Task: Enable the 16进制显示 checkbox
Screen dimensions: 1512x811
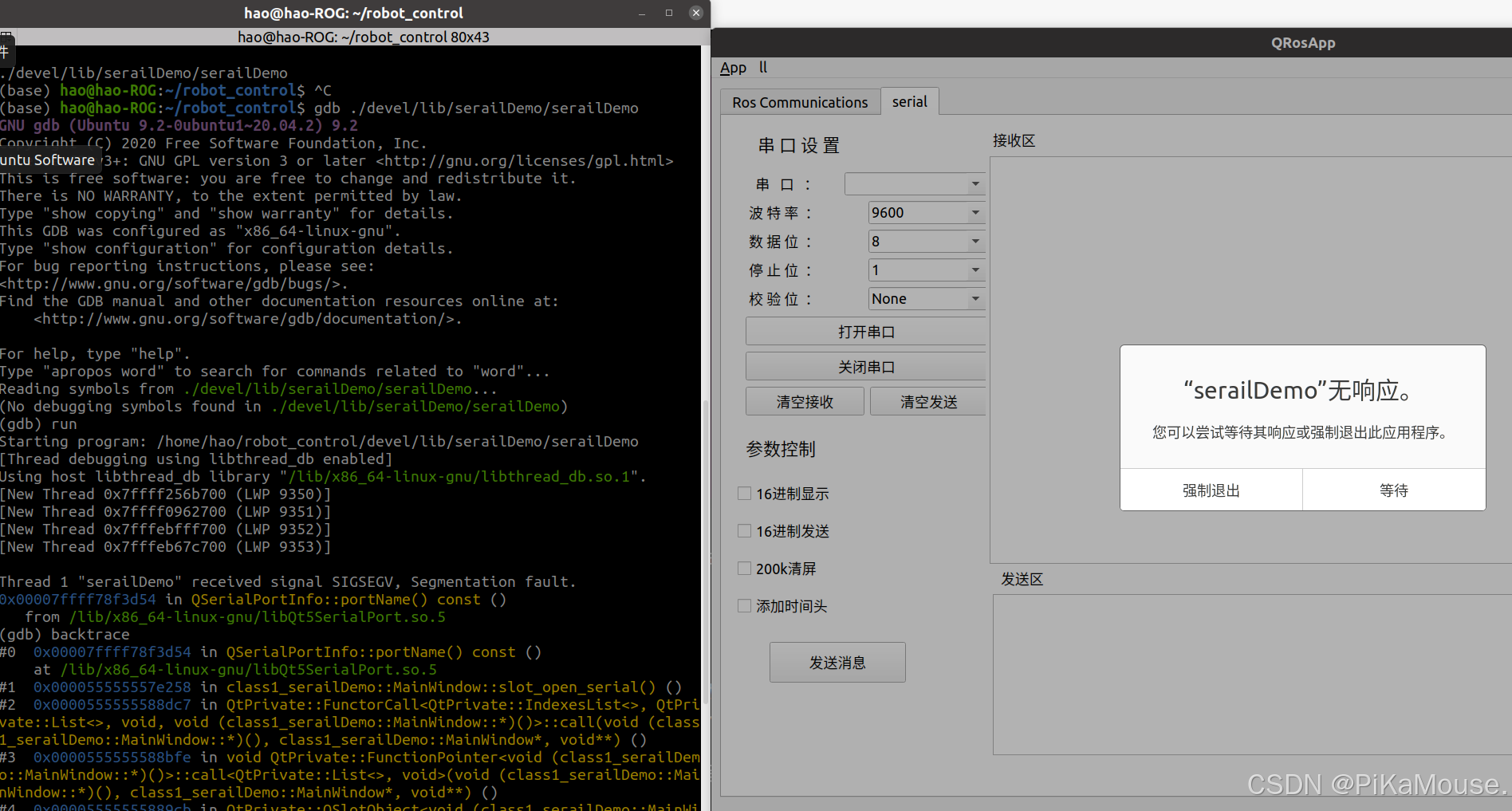Action: pos(744,494)
